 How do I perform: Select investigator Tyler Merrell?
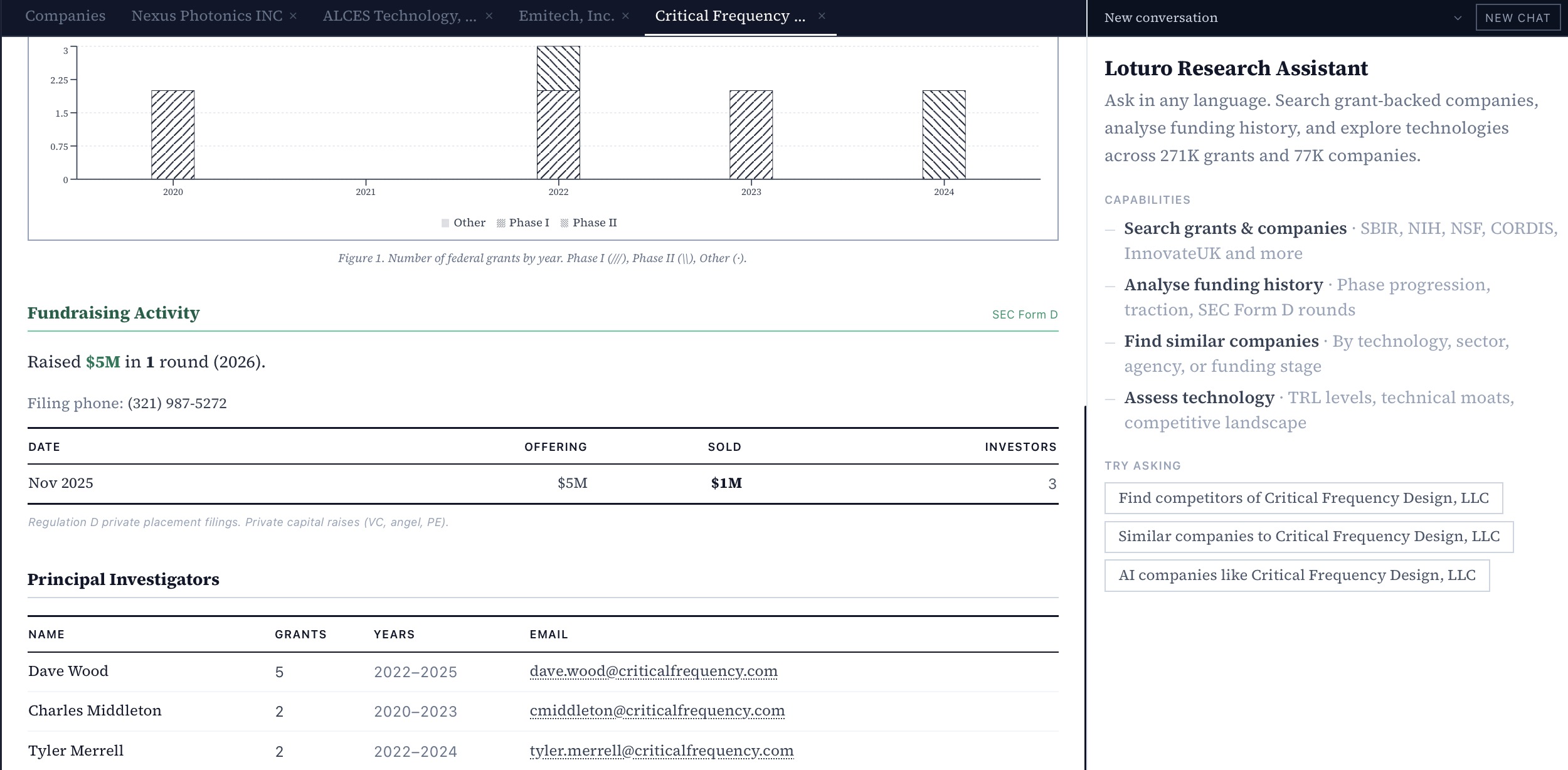[76, 751]
